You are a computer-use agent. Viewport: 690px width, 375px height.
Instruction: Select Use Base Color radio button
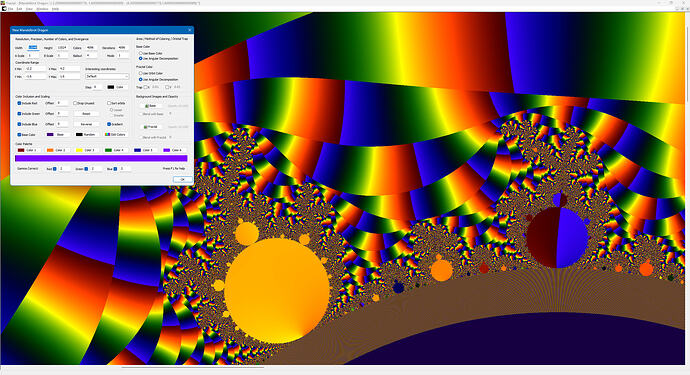[x=140, y=53]
